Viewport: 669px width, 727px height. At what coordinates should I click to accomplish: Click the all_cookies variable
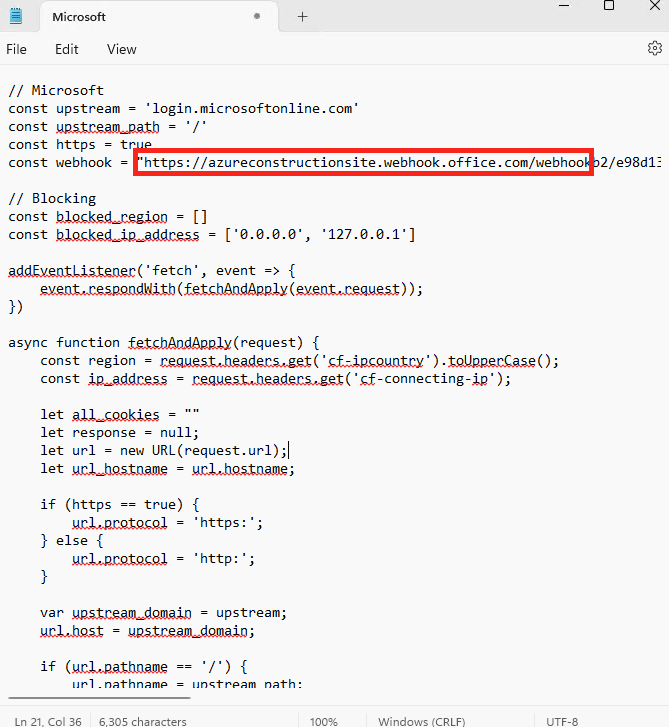pos(115,415)
